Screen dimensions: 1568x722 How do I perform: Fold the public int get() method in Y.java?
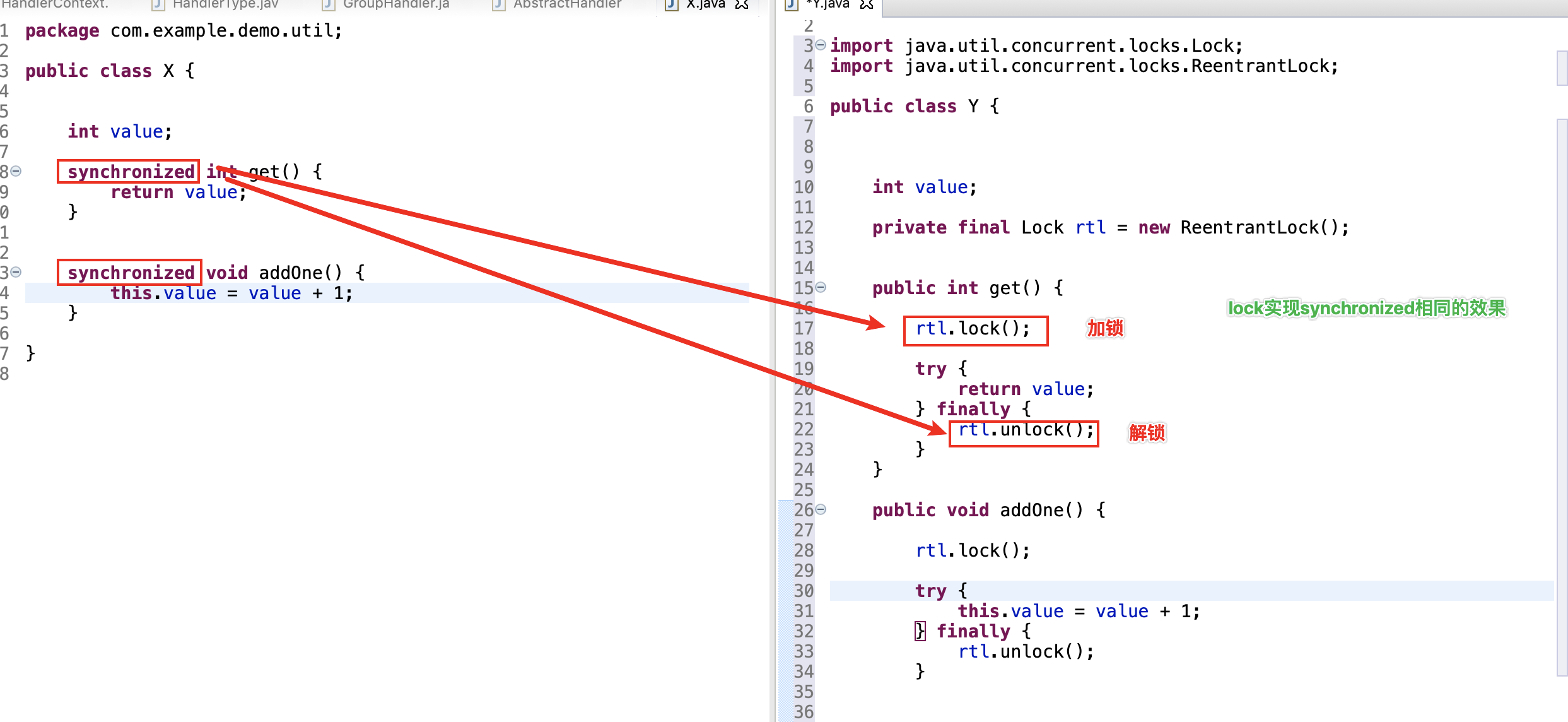821,287
